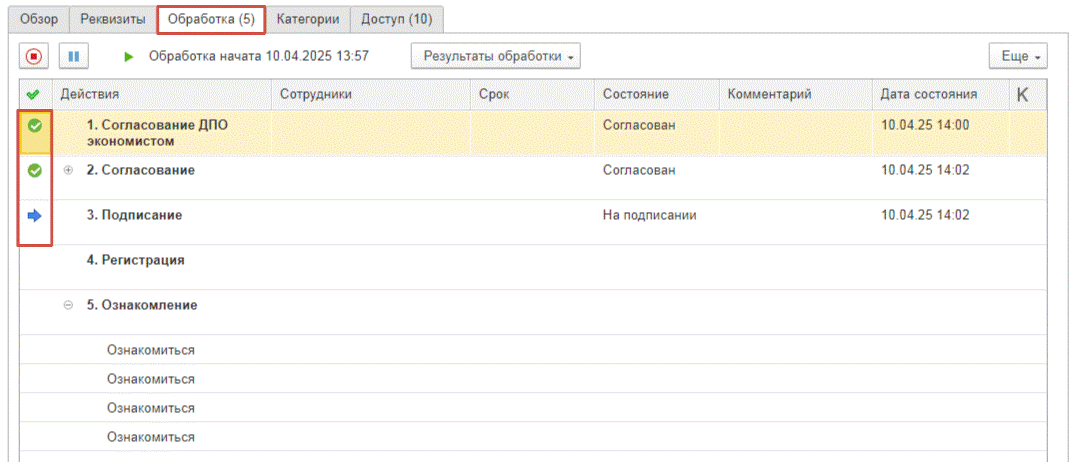Viewport: 1079px width, 462px height.
Task: Switch to the Обзор tab
Action: click(39, 19)
